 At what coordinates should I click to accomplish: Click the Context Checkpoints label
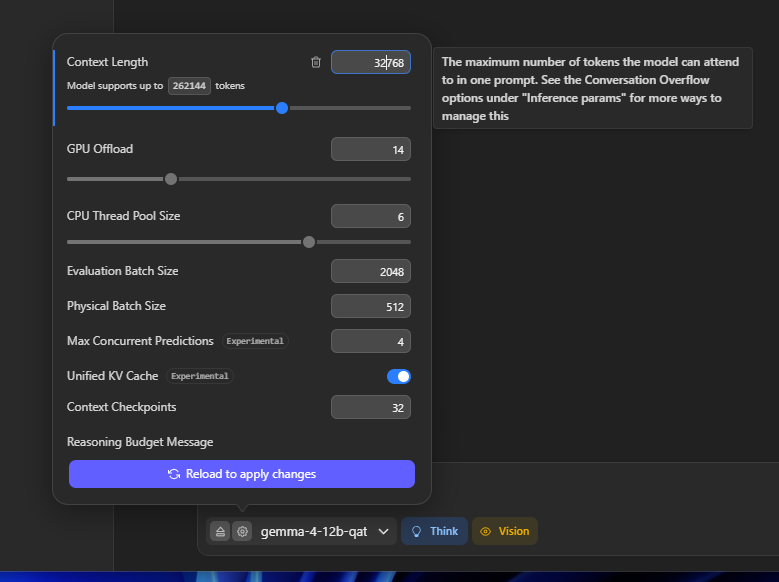(122, 407)
